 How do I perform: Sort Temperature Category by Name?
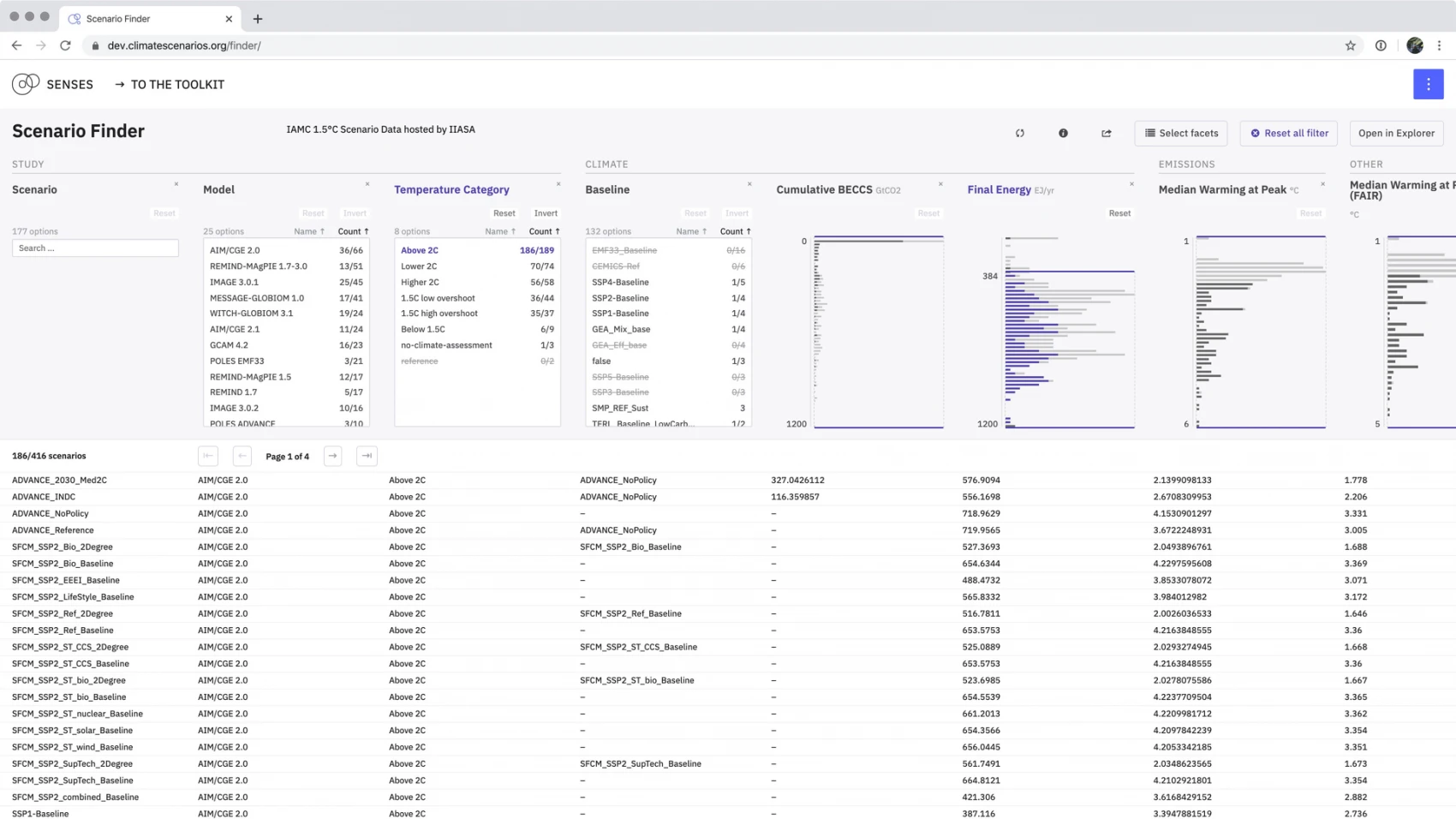[499, 231]
